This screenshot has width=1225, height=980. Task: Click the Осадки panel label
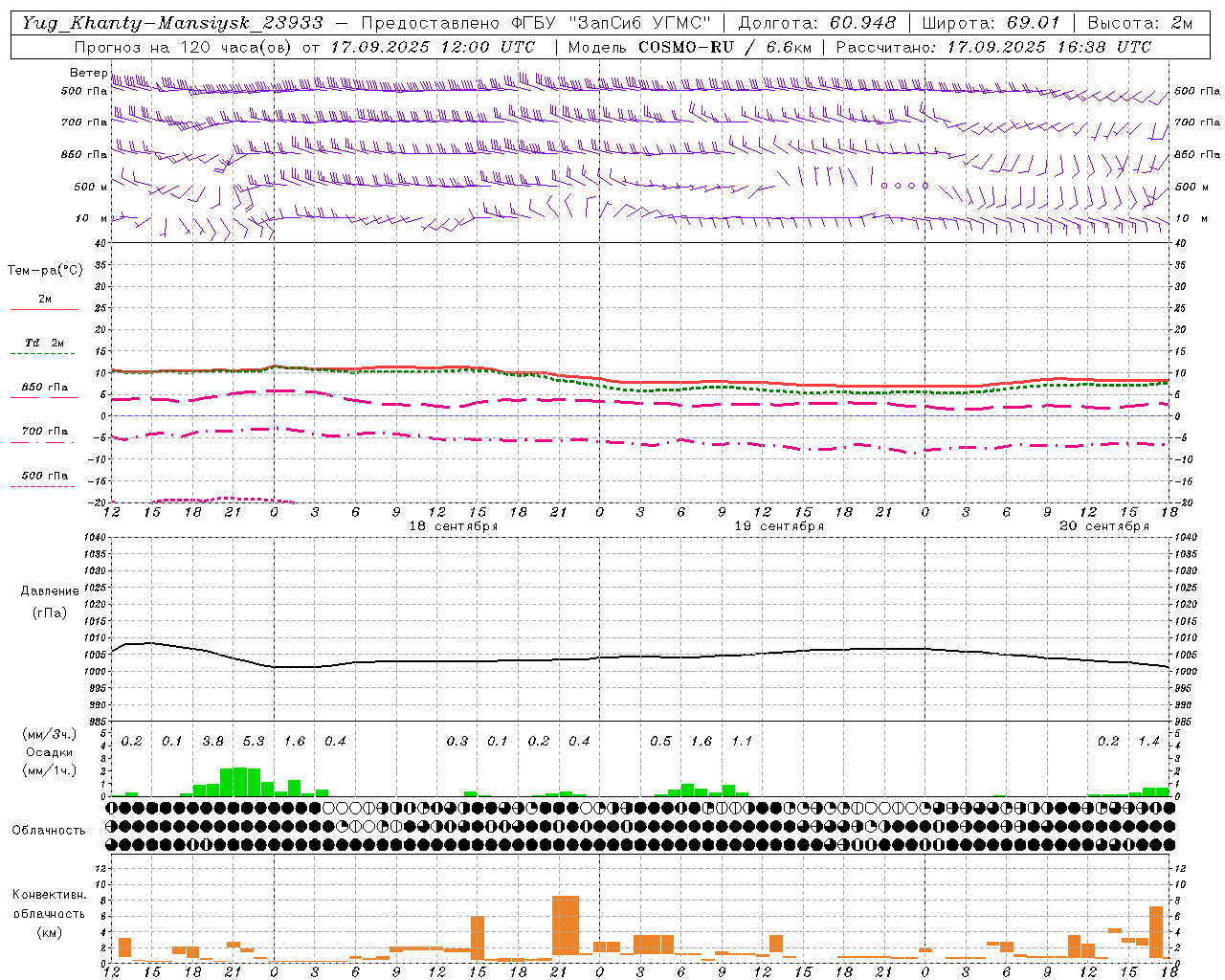[49, 753]
